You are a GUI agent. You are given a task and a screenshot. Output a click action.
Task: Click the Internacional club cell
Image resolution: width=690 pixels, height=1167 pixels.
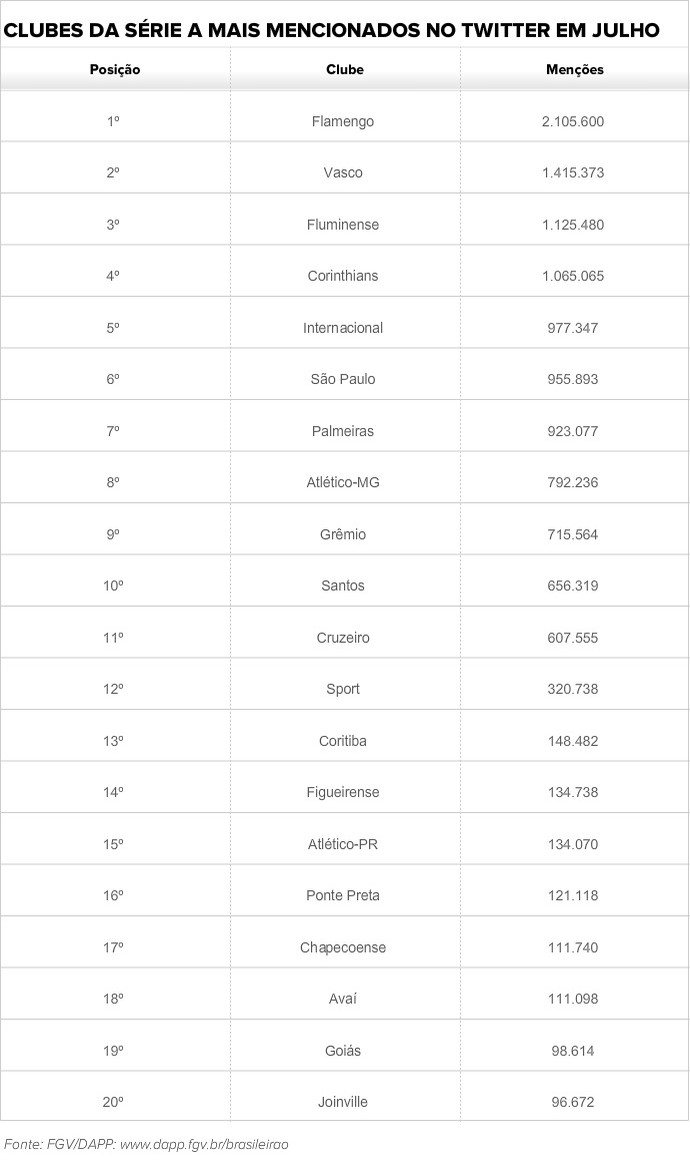343,328
